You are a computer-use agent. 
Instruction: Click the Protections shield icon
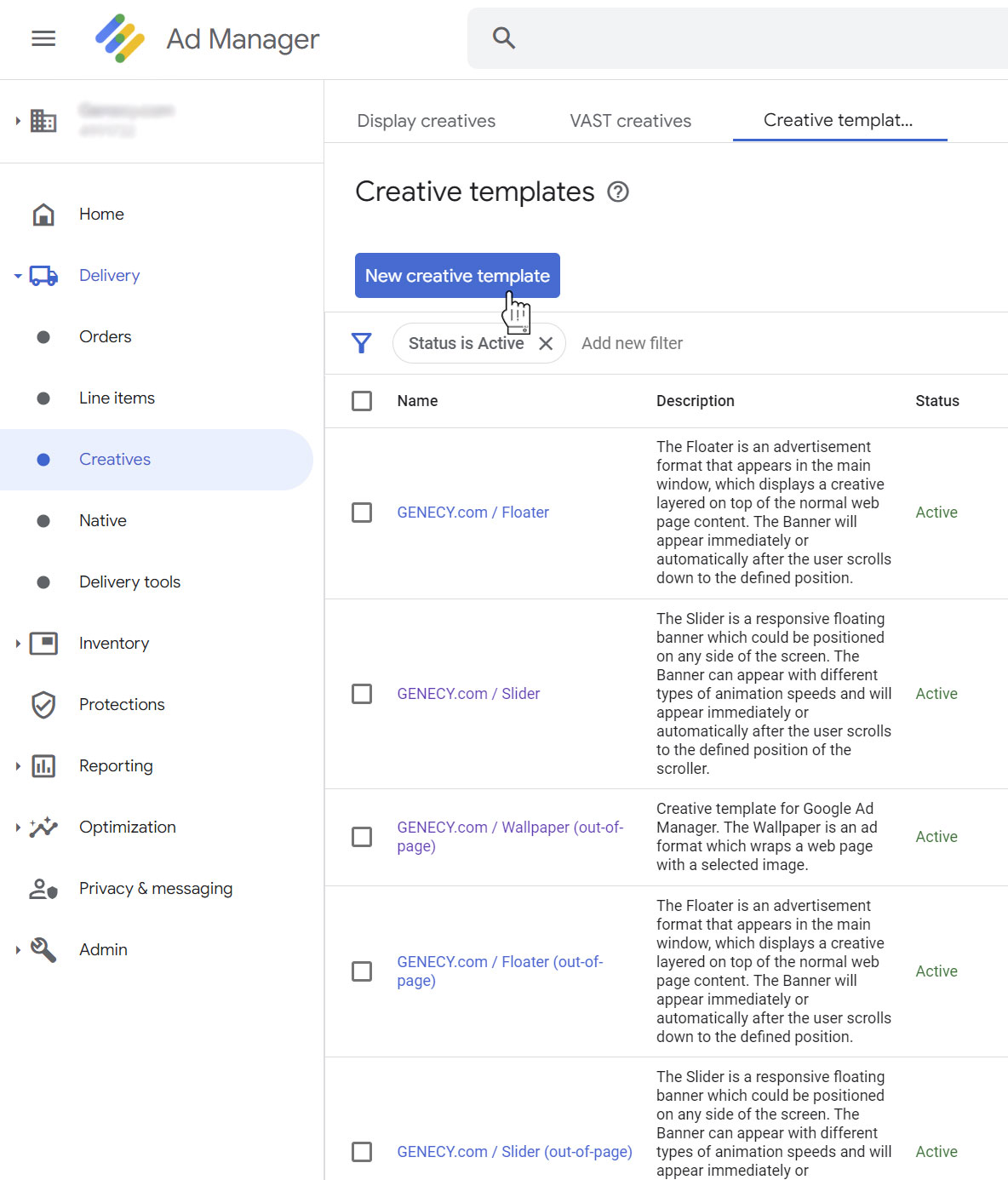click(43, 704)
